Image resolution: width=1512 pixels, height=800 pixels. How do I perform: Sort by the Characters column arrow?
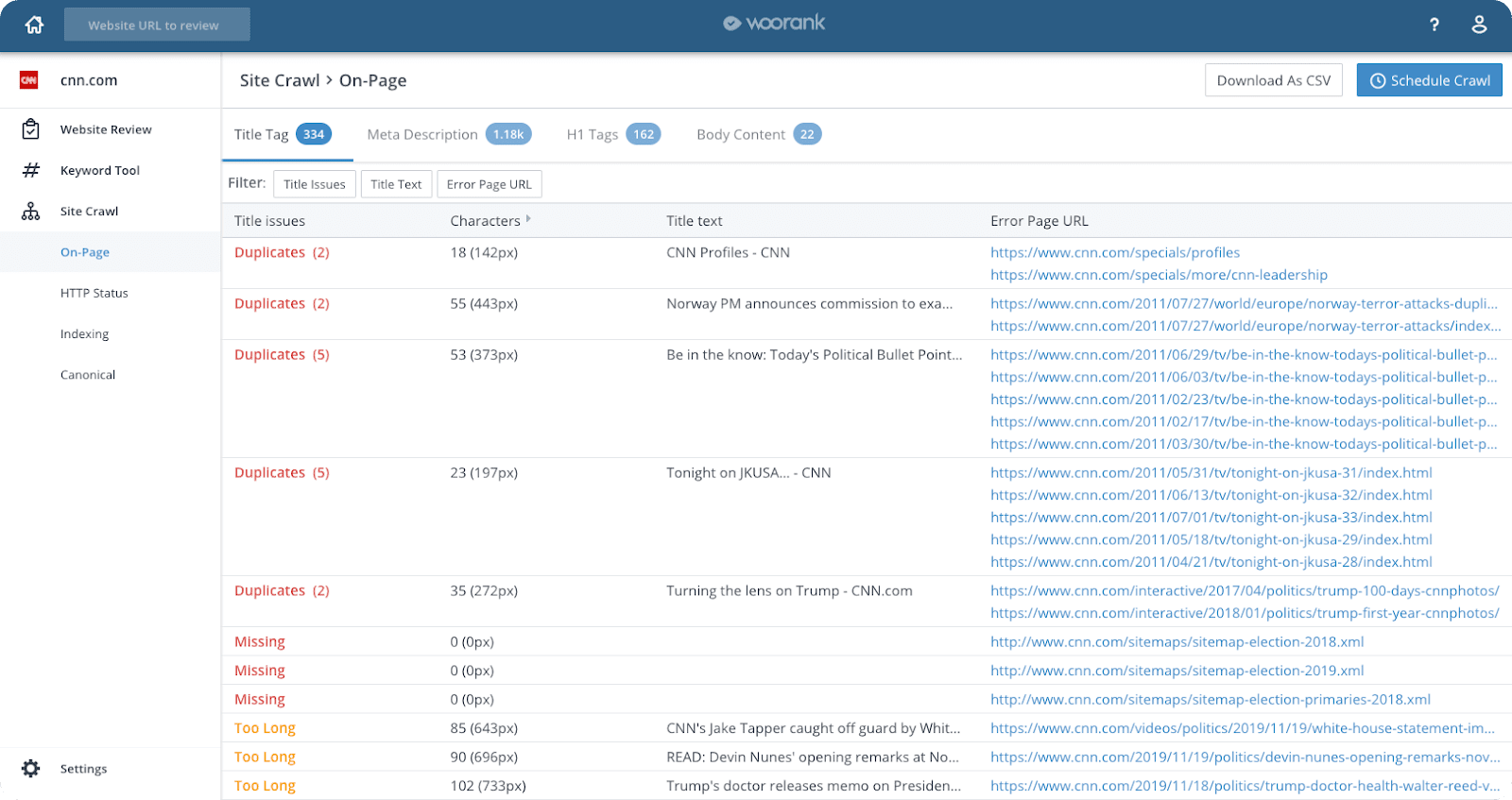point(528,219)
